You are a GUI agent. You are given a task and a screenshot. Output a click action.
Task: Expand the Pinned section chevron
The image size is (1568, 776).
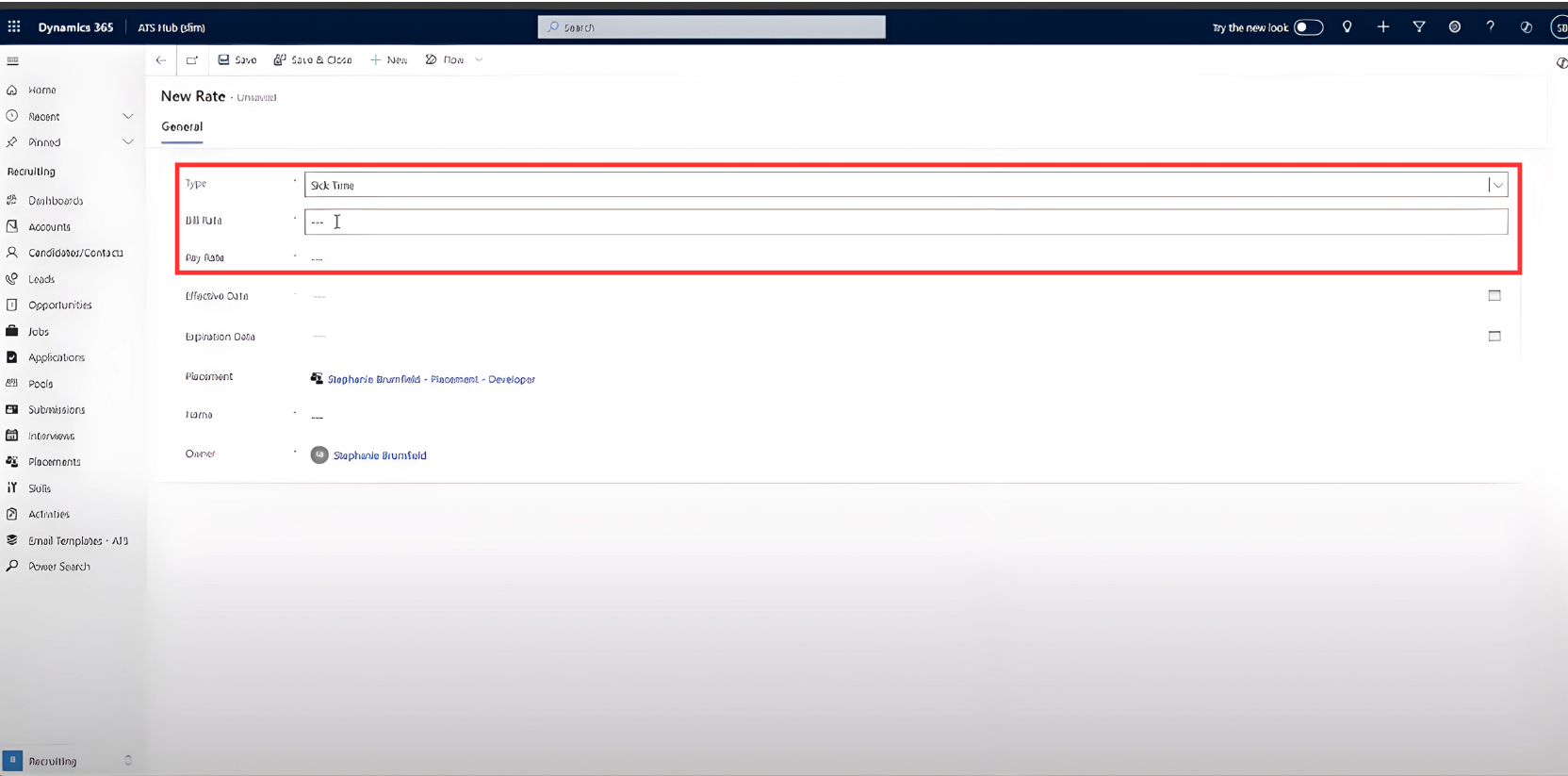click(x=128, y=142)
